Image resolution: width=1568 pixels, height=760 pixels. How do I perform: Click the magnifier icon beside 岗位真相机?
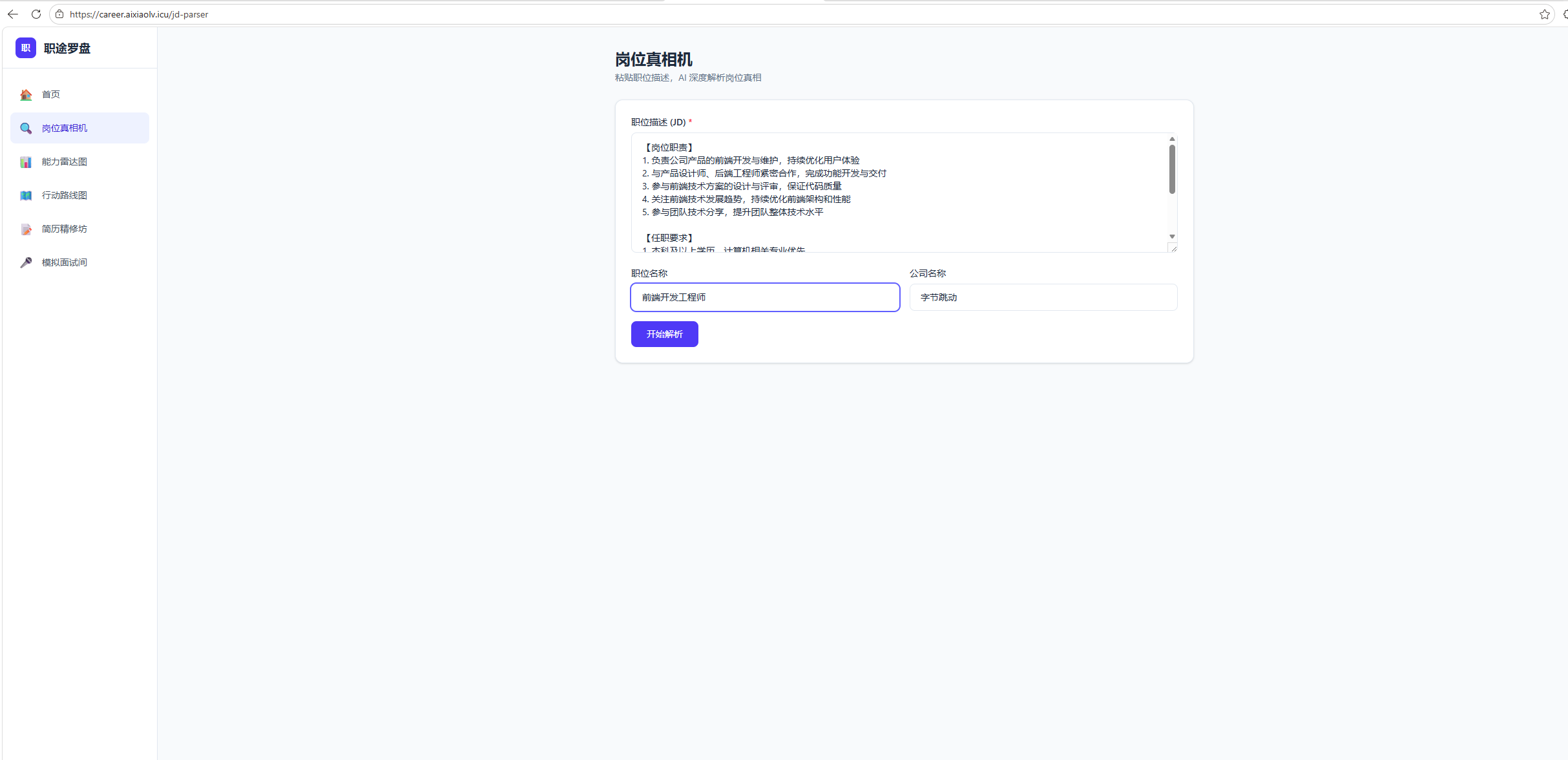26,129
